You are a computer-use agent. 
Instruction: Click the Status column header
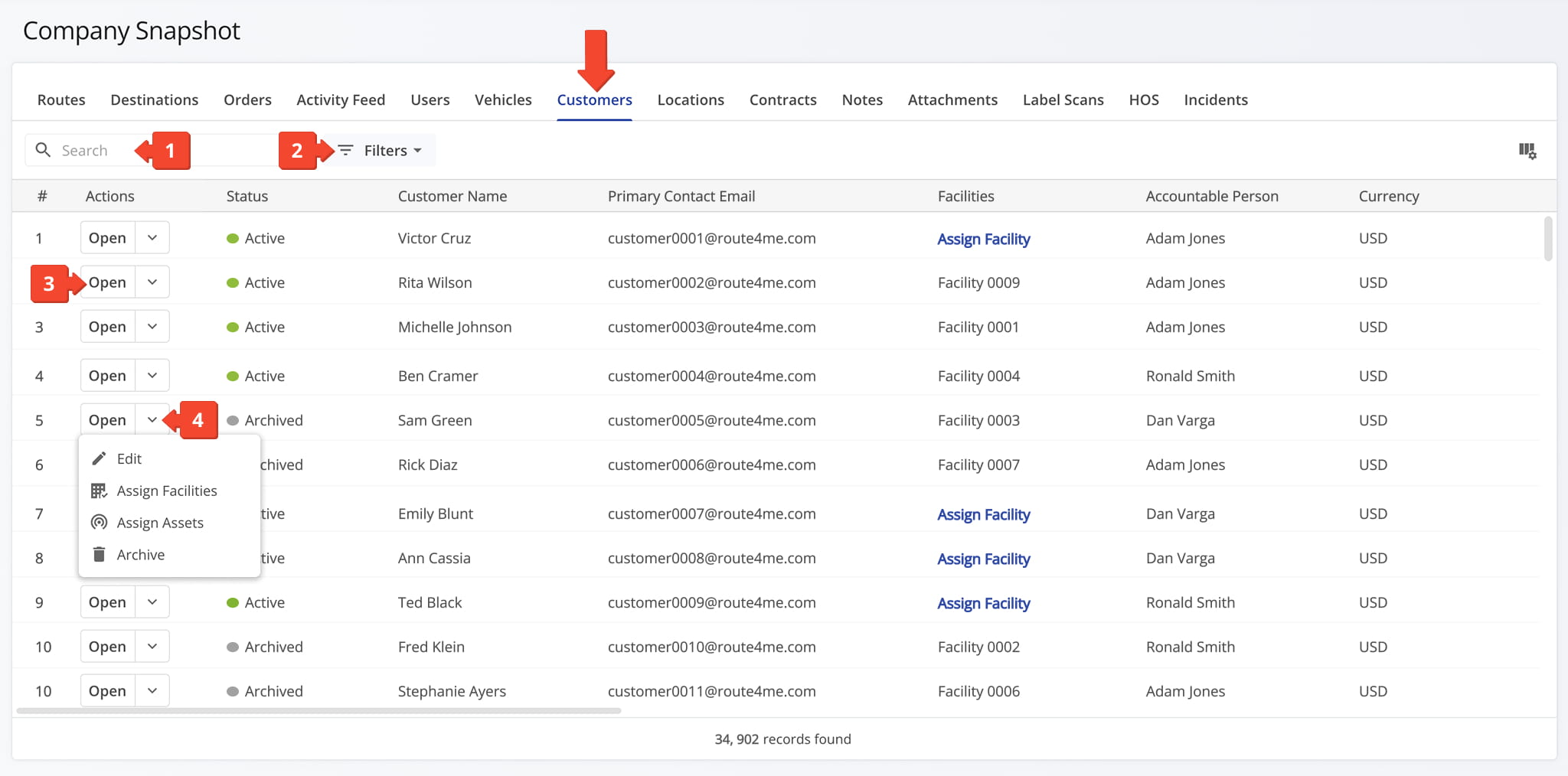point(247,196)
